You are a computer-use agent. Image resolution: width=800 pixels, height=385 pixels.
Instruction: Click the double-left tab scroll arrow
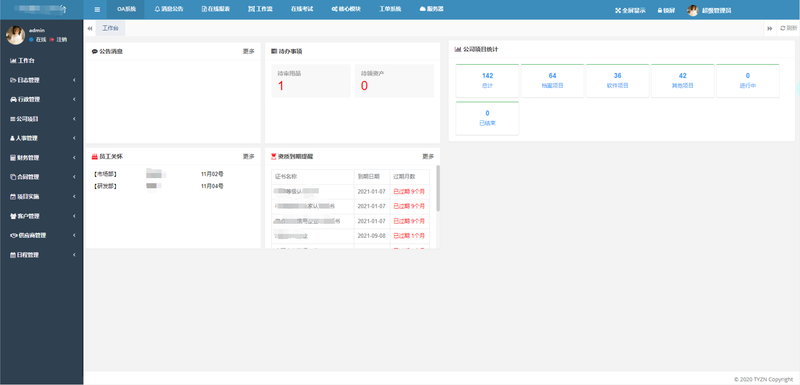coord(90,29)
